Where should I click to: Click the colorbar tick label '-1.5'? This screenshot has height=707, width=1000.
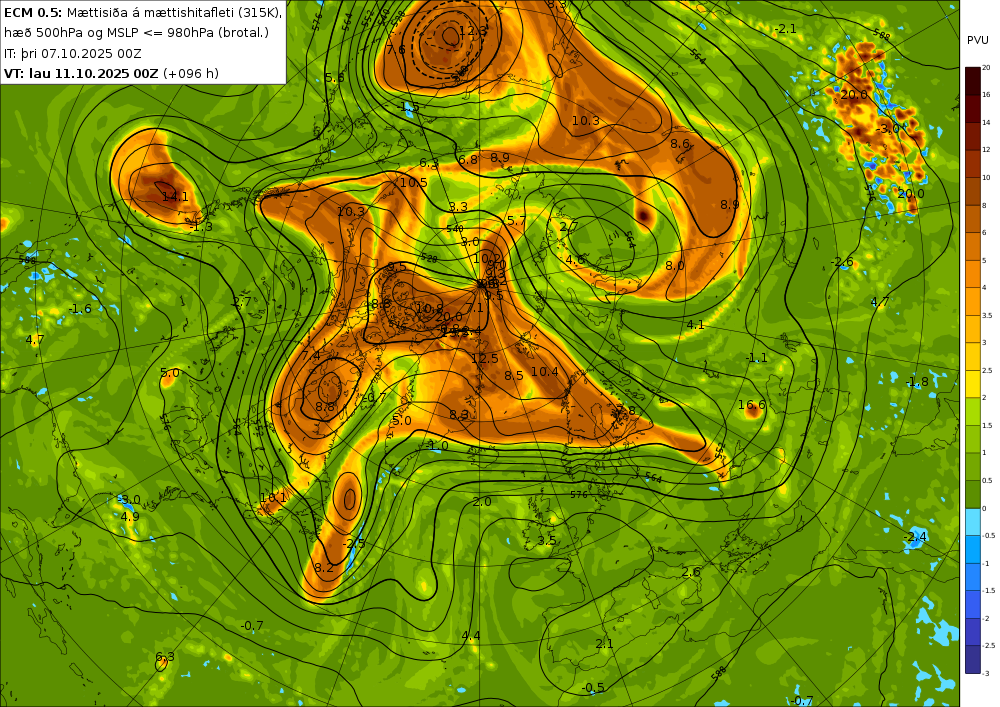pyautogui.click(x=988, y=591)
